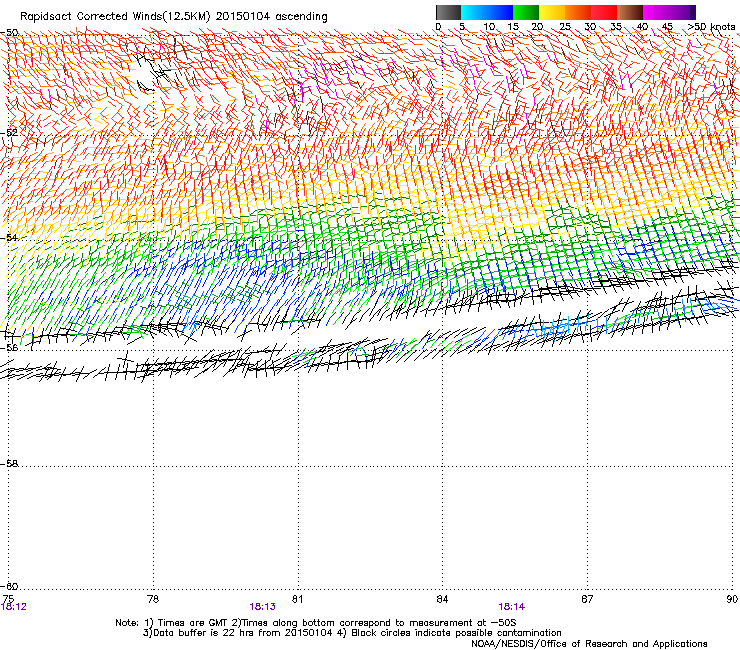Click the 18:13 purple time marker
The height and width of the screenshot is (650, 740).
point(262,607)
